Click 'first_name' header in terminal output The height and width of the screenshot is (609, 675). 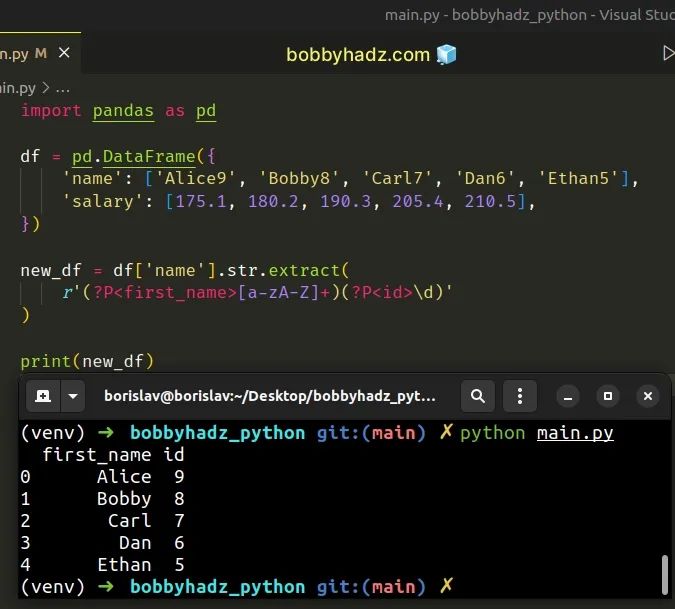(x=97, y=454)
